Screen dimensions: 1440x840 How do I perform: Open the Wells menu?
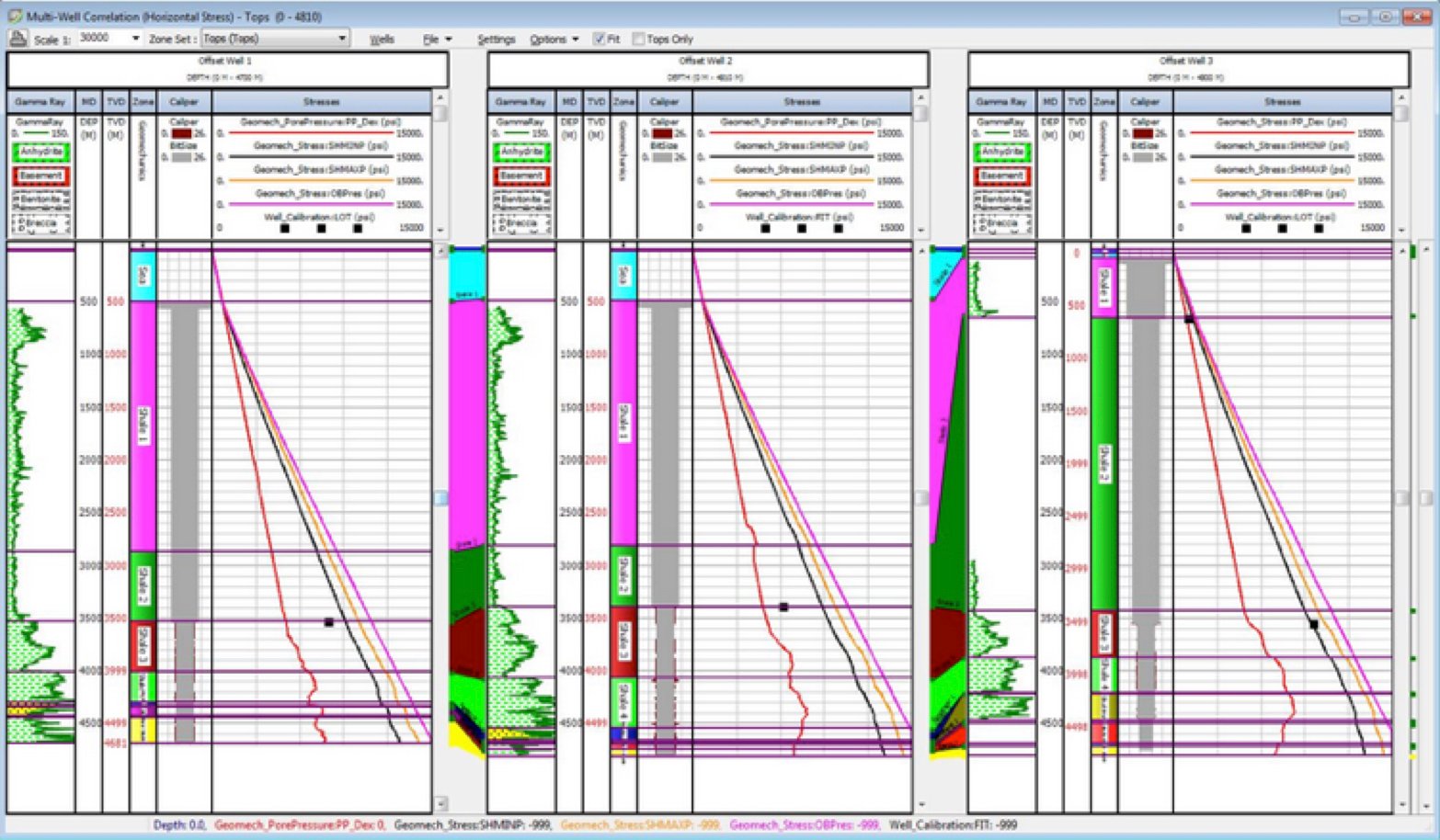tap(383, 39)
